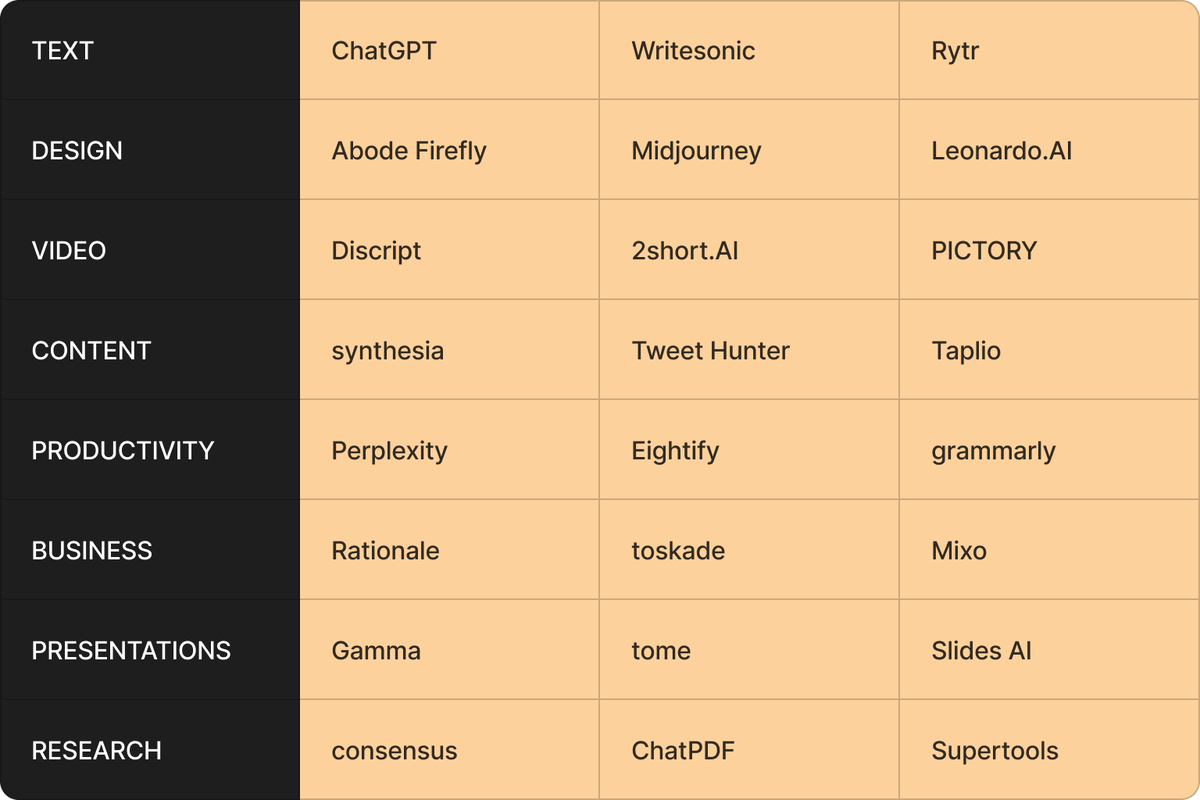Click the Writesonic entry
The image size is (1200, 800).
749,50
